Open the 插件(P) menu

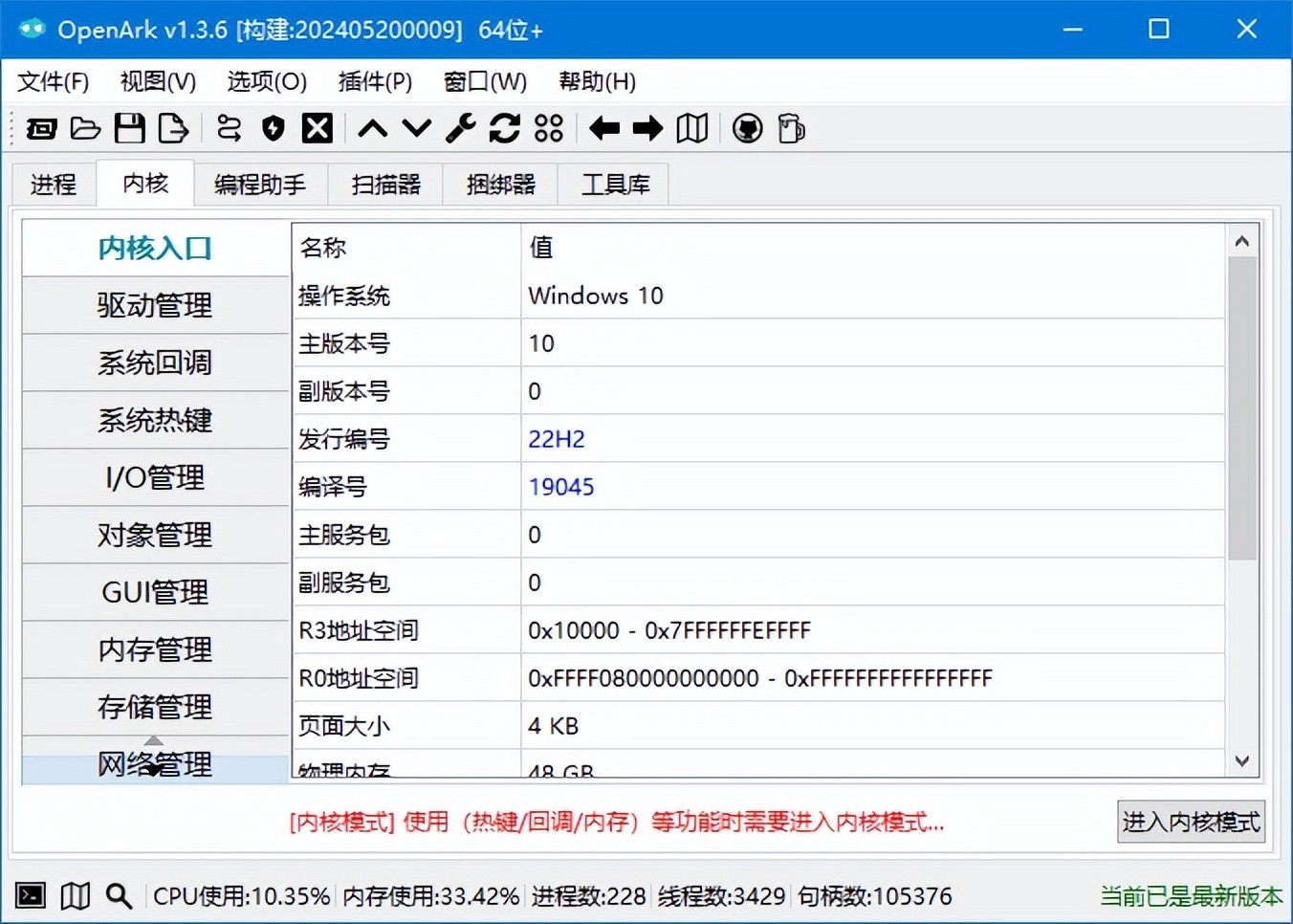point(375,82)
